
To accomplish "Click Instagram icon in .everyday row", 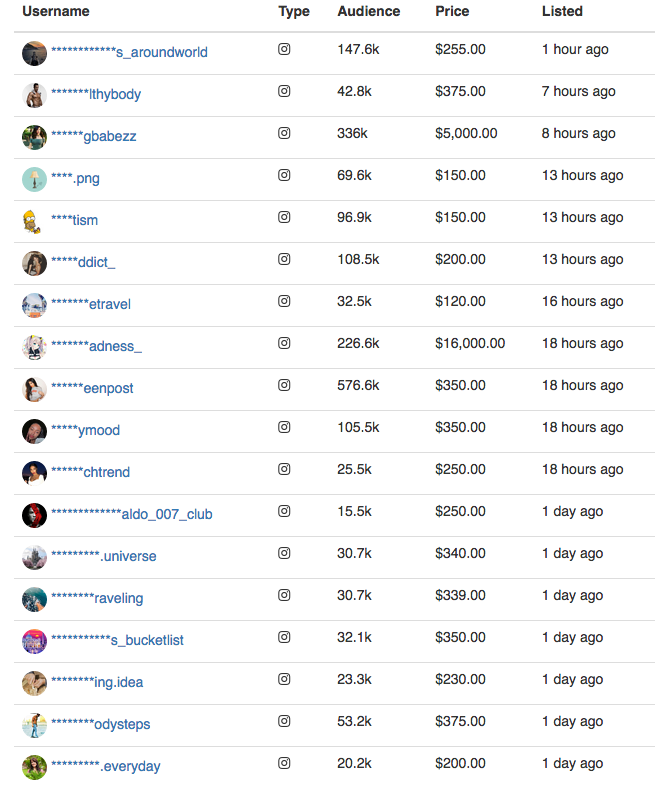I will [x=284, y=763].
